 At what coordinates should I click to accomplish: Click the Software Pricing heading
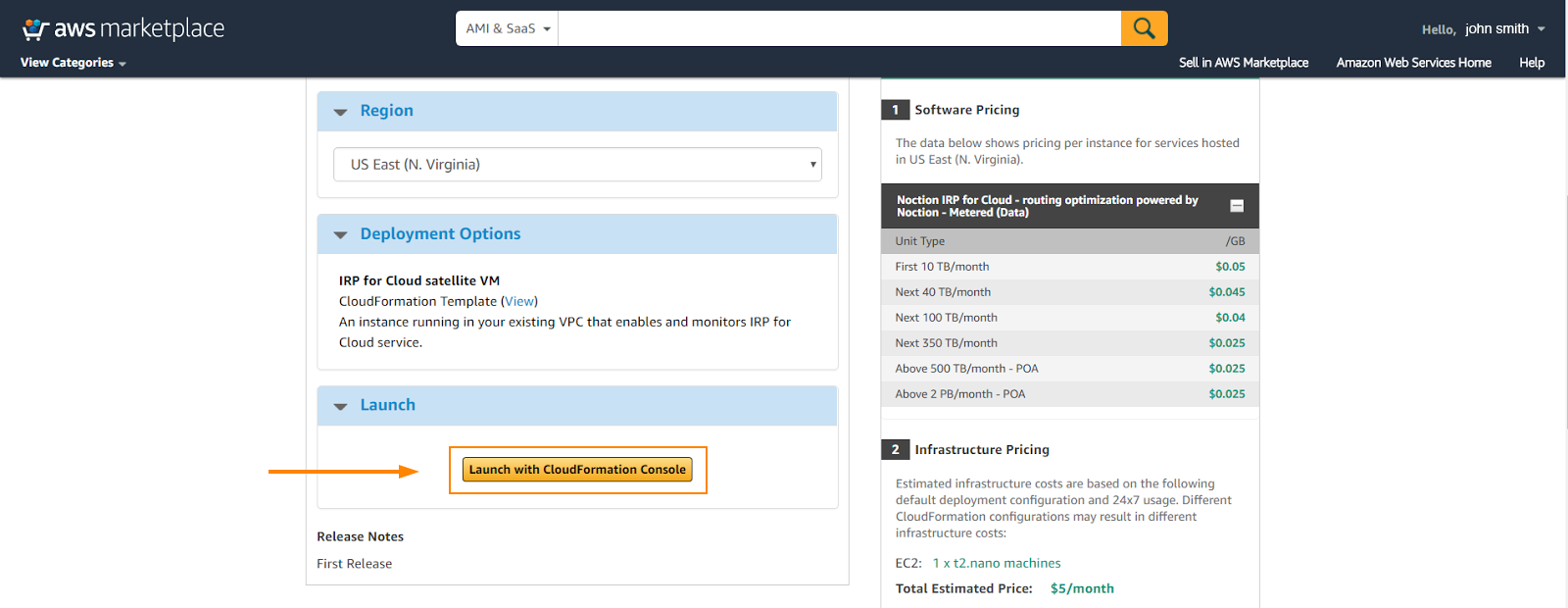967,110
